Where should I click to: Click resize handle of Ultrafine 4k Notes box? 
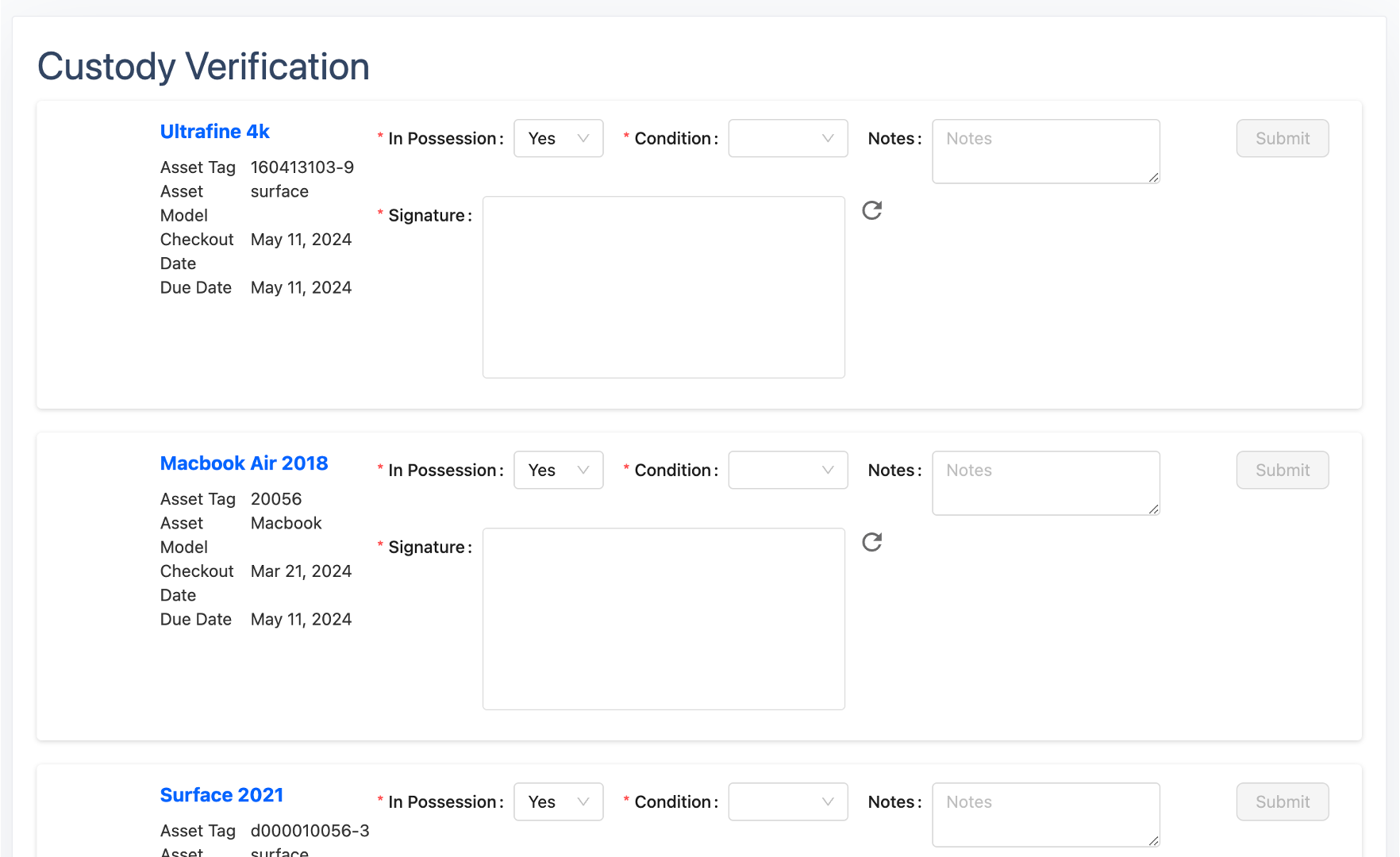pyautogui.click(x=1154, y=178)
